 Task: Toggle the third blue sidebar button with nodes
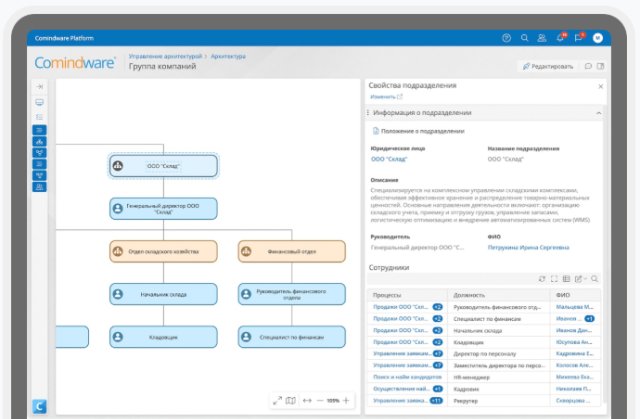click(x=40, y=153)
